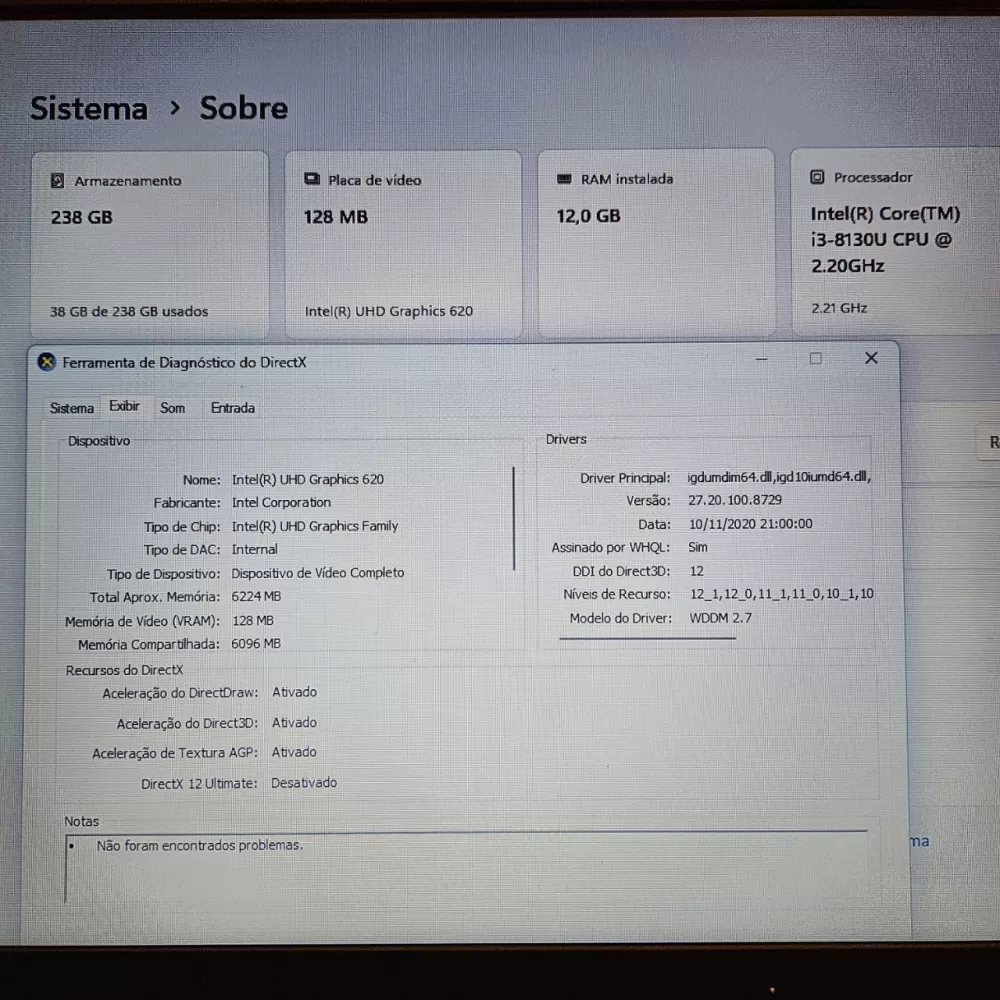Viewport: 1000px width, 1000px height.
Task: Switch to the Sistema tab in DirectX tool
Action: click(x=71, y=408)
